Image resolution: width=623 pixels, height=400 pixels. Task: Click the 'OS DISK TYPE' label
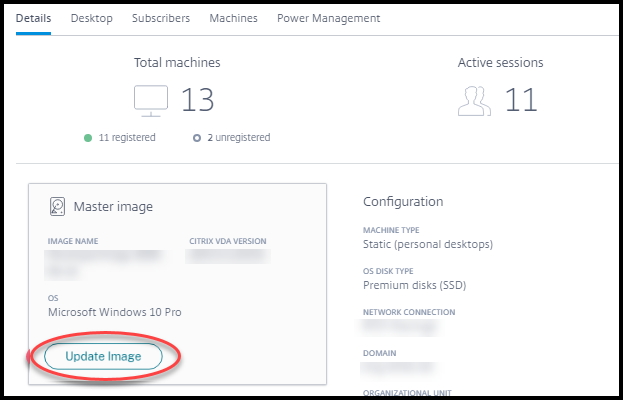coord(388,271)
